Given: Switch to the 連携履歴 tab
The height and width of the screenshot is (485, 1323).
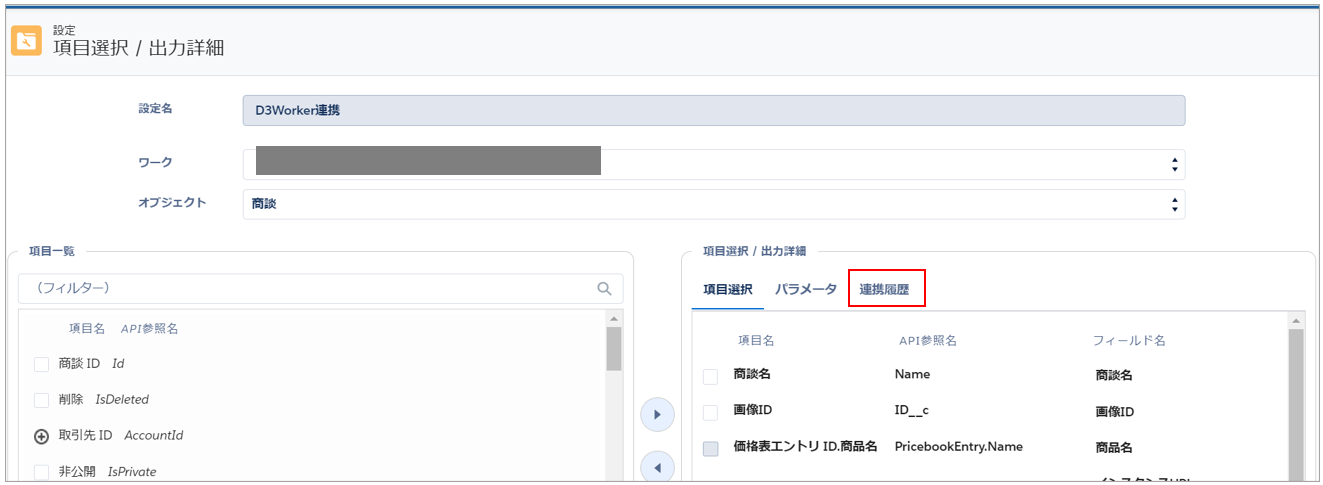Looking at the screenshot, I should (884, 289).
